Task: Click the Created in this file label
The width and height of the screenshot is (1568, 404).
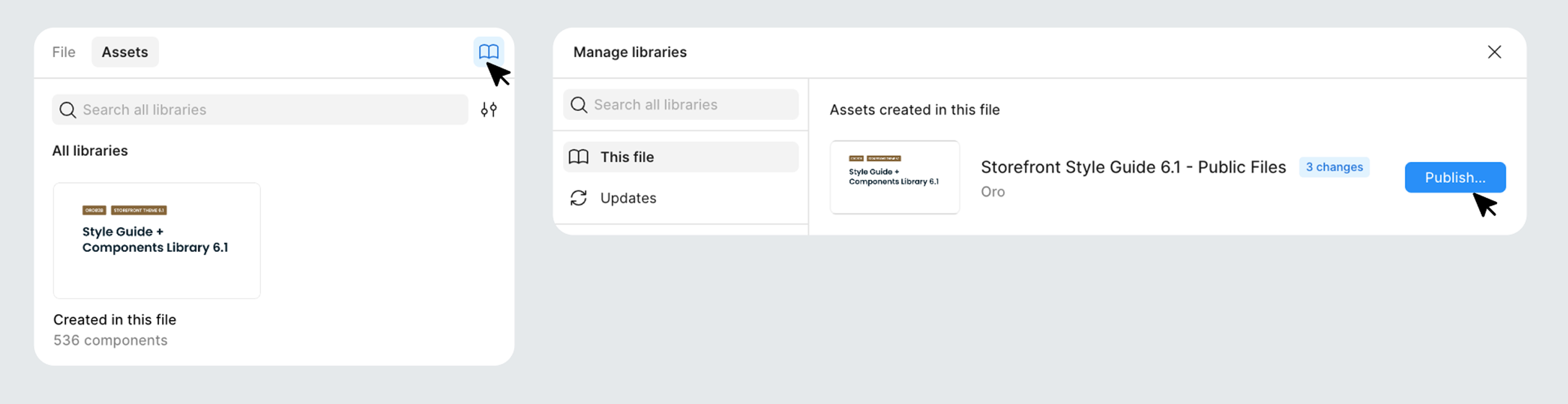Action: 115,319
